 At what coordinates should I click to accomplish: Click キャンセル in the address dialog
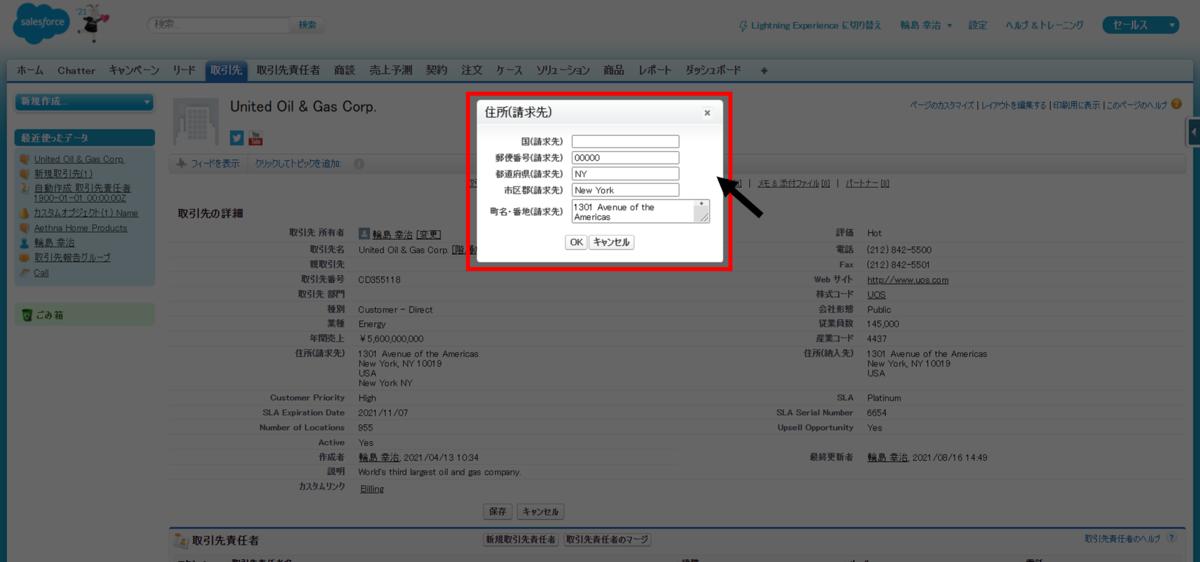[611, 242]
